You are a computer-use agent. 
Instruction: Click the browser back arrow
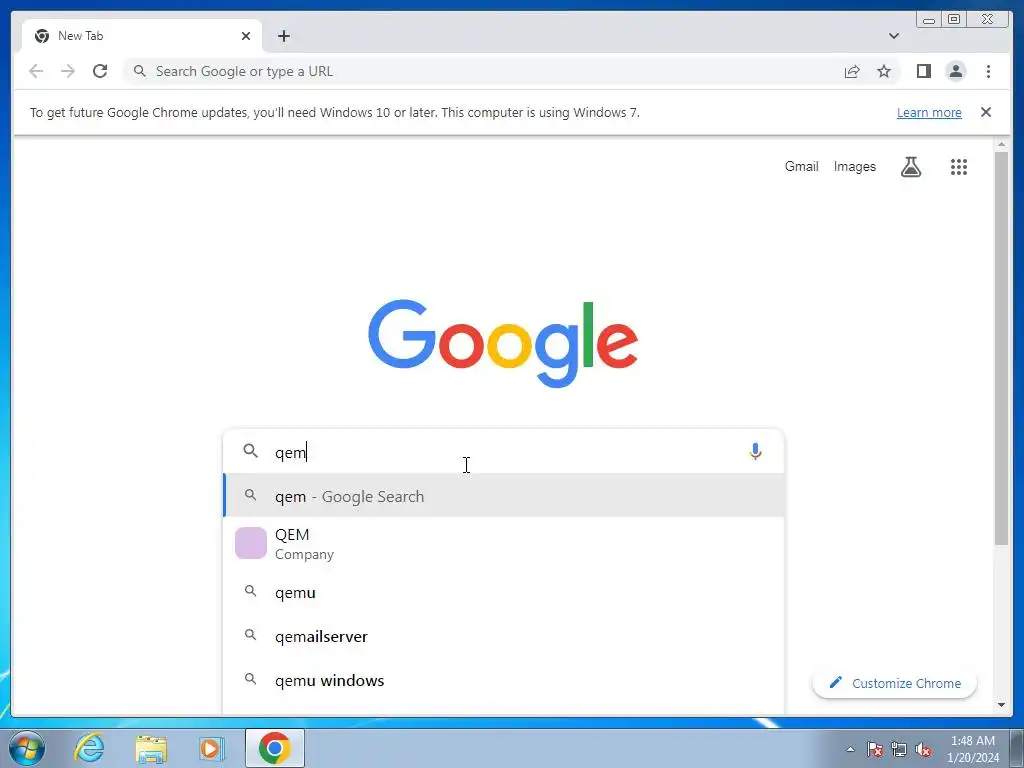coord(36,71)
